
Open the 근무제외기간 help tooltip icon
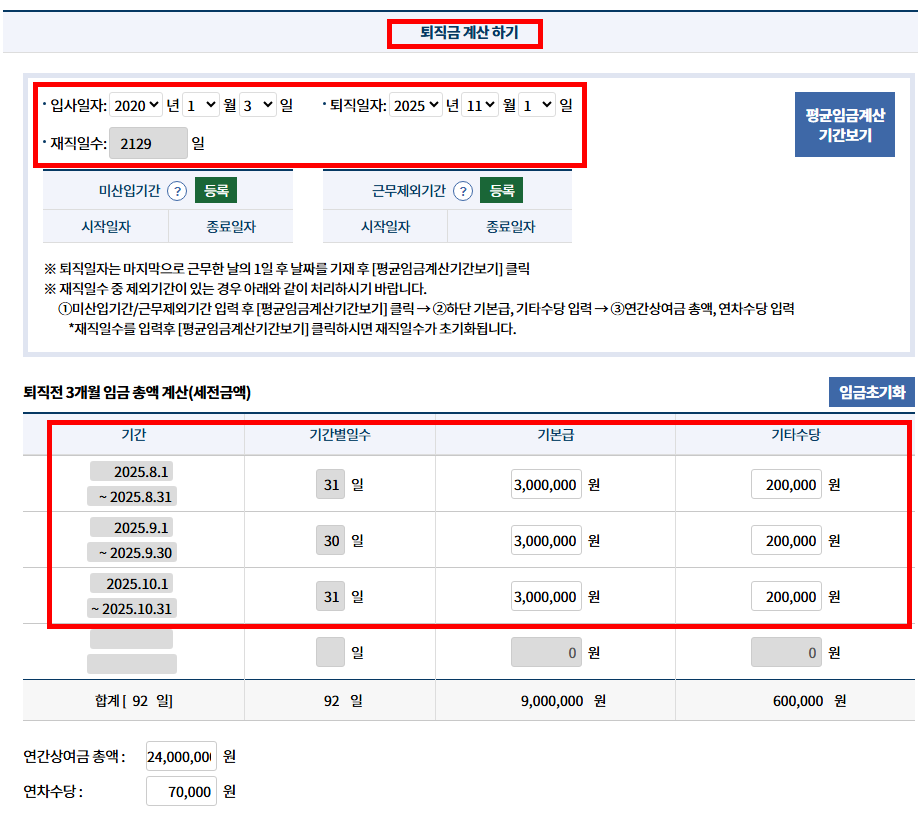pyautogui.click(x=461, y=190)
